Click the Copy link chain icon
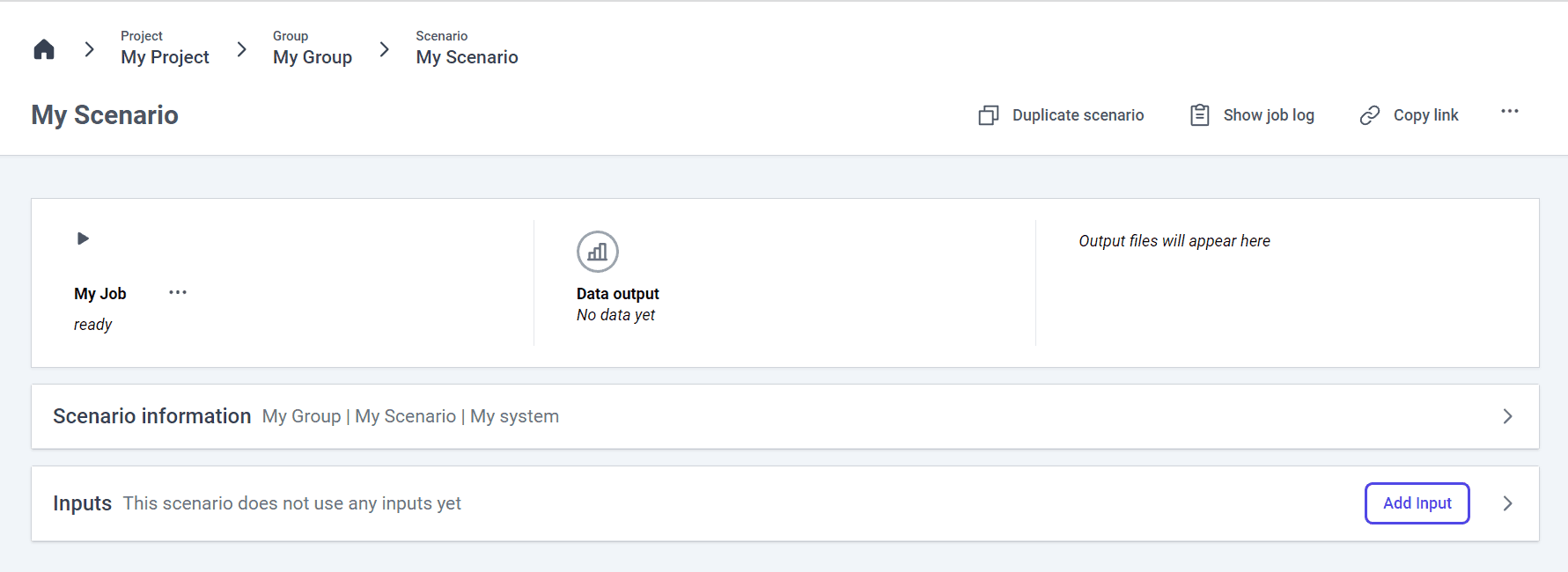The image size is (1568, 572). (x=1370, y=115)
